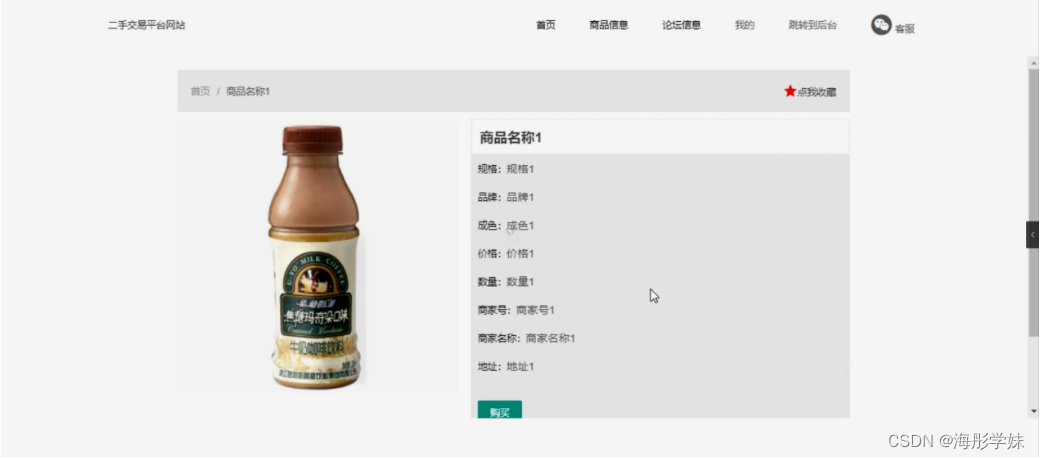
Task: Select 跳转到后台 to open admin backend
Action: tap(812, 25)
